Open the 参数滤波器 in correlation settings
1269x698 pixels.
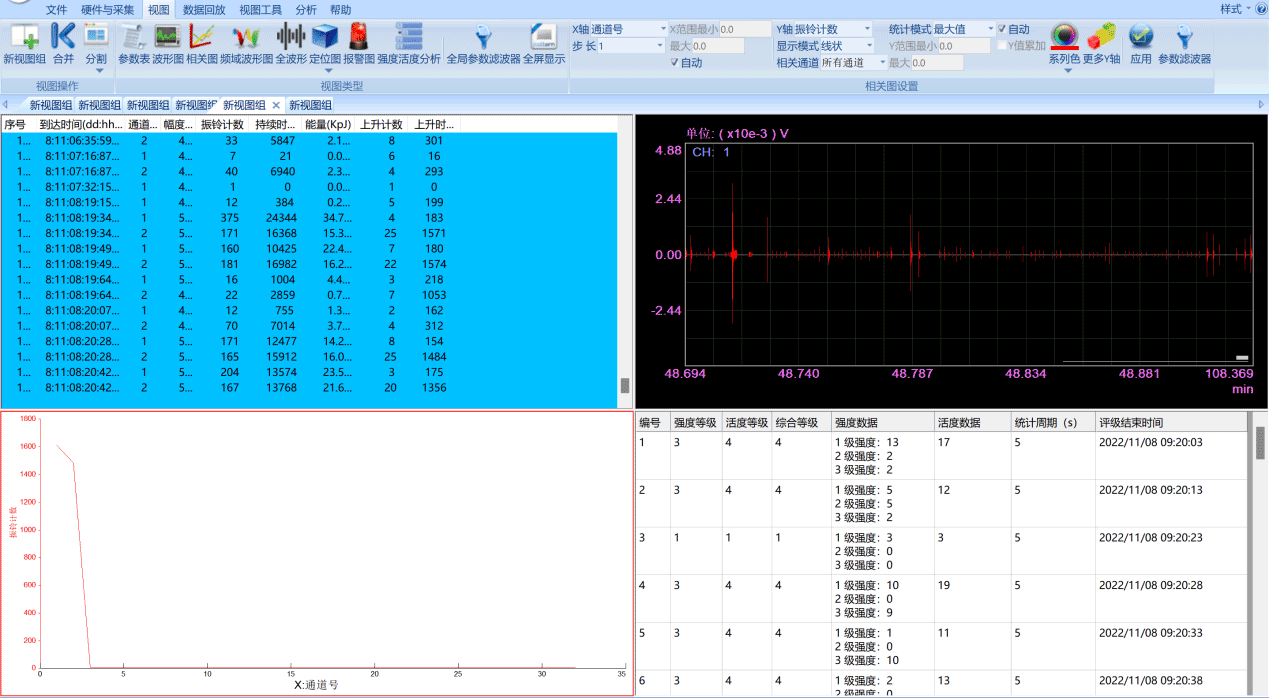1184,45
